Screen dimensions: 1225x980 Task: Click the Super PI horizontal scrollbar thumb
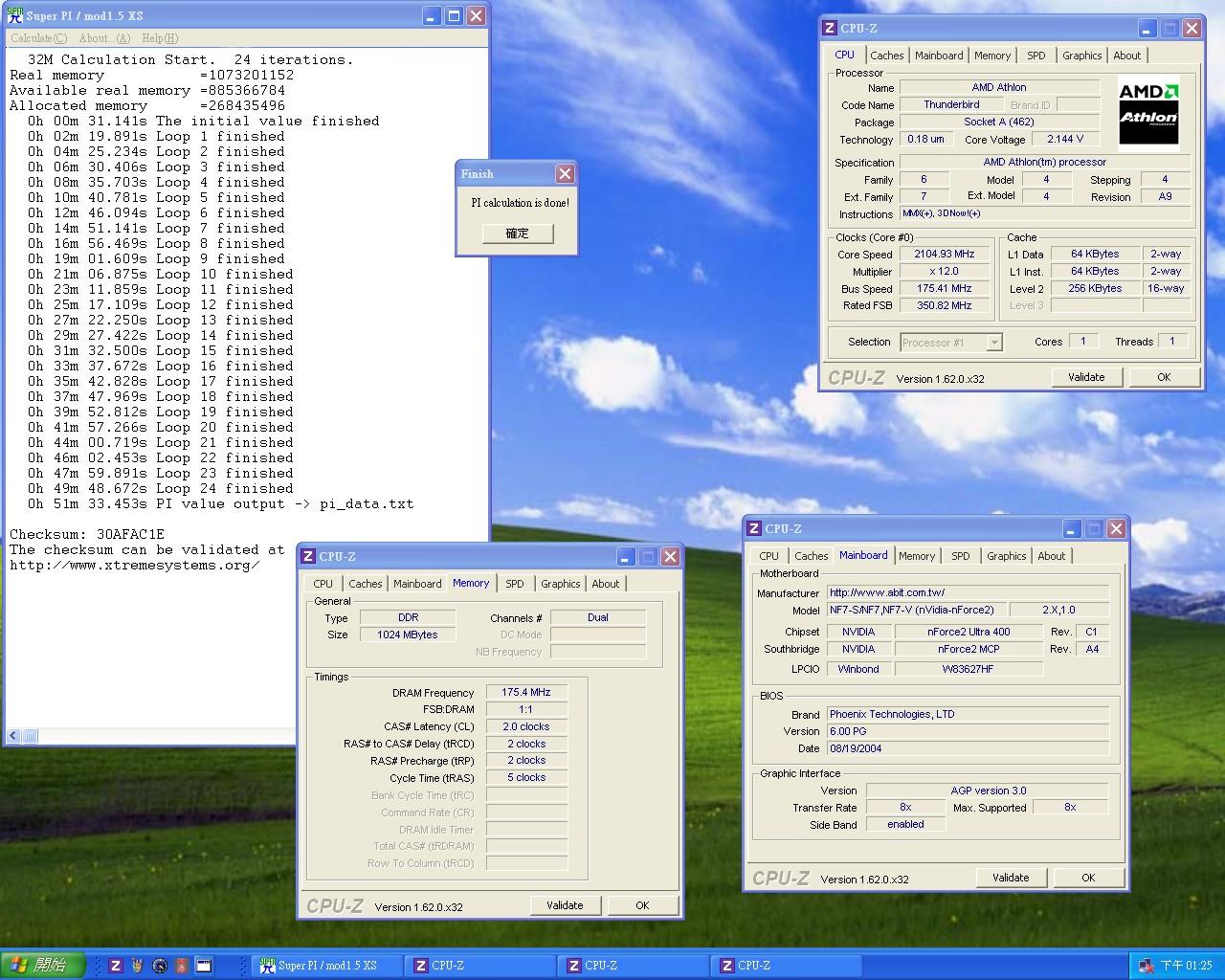[x=30, y=736]
